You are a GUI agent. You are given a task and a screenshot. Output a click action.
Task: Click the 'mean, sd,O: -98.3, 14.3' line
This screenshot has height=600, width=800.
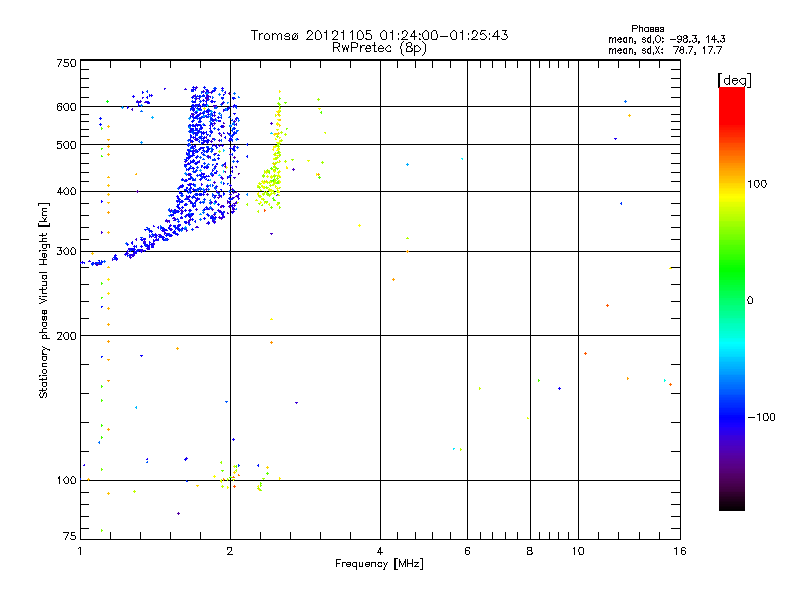click(x=666, y=39)
